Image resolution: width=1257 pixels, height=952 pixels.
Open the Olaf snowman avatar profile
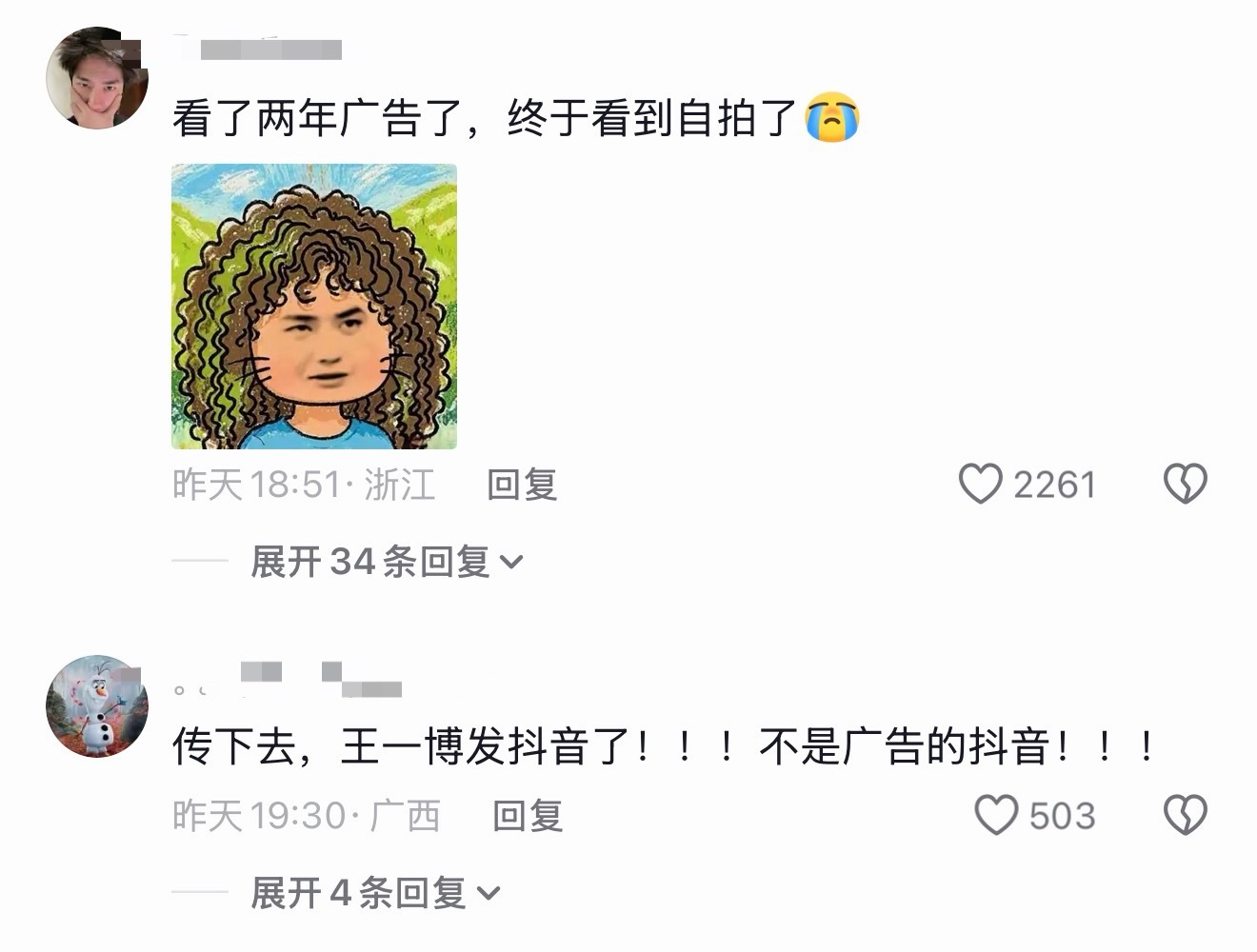pyautogui.click(x=97, y=705)
